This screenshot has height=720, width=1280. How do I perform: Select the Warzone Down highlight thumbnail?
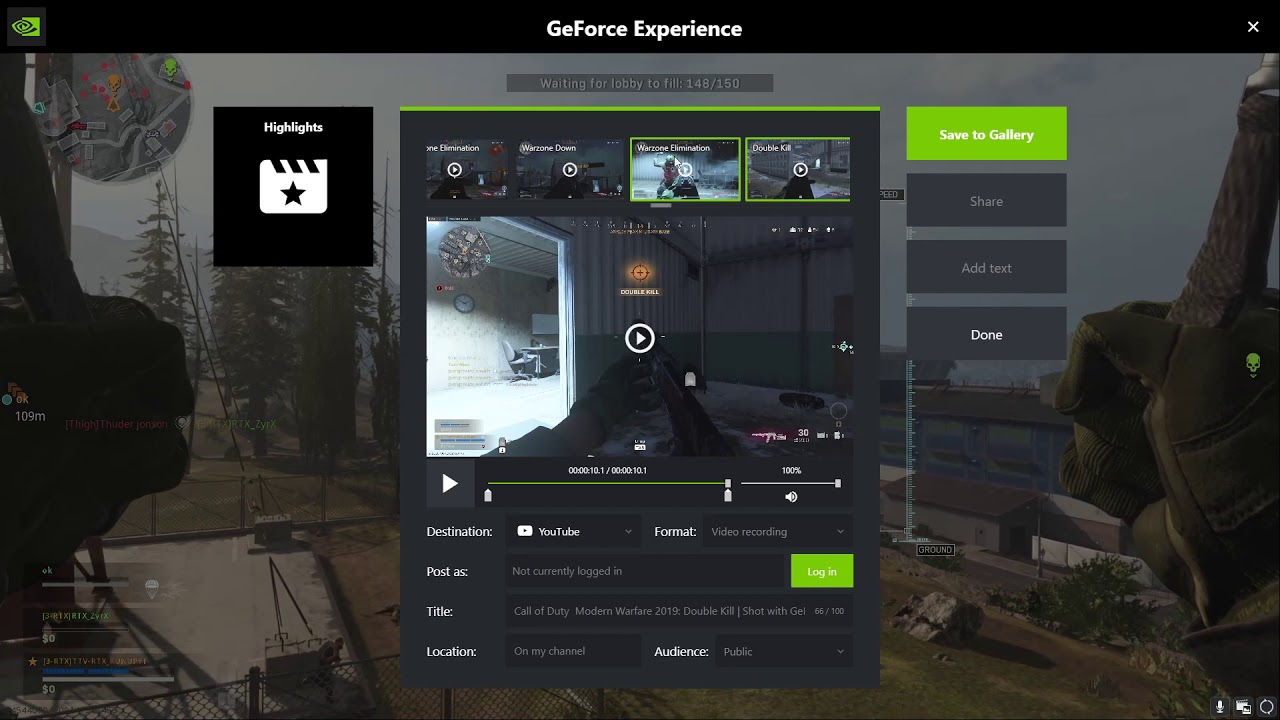coord(569,169)
